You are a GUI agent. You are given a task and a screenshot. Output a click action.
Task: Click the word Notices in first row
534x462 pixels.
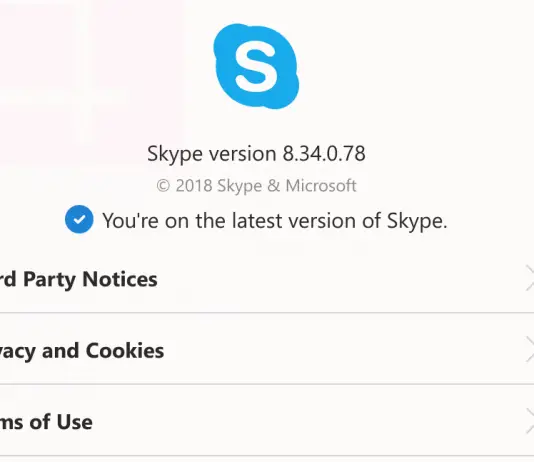(120, 279)
